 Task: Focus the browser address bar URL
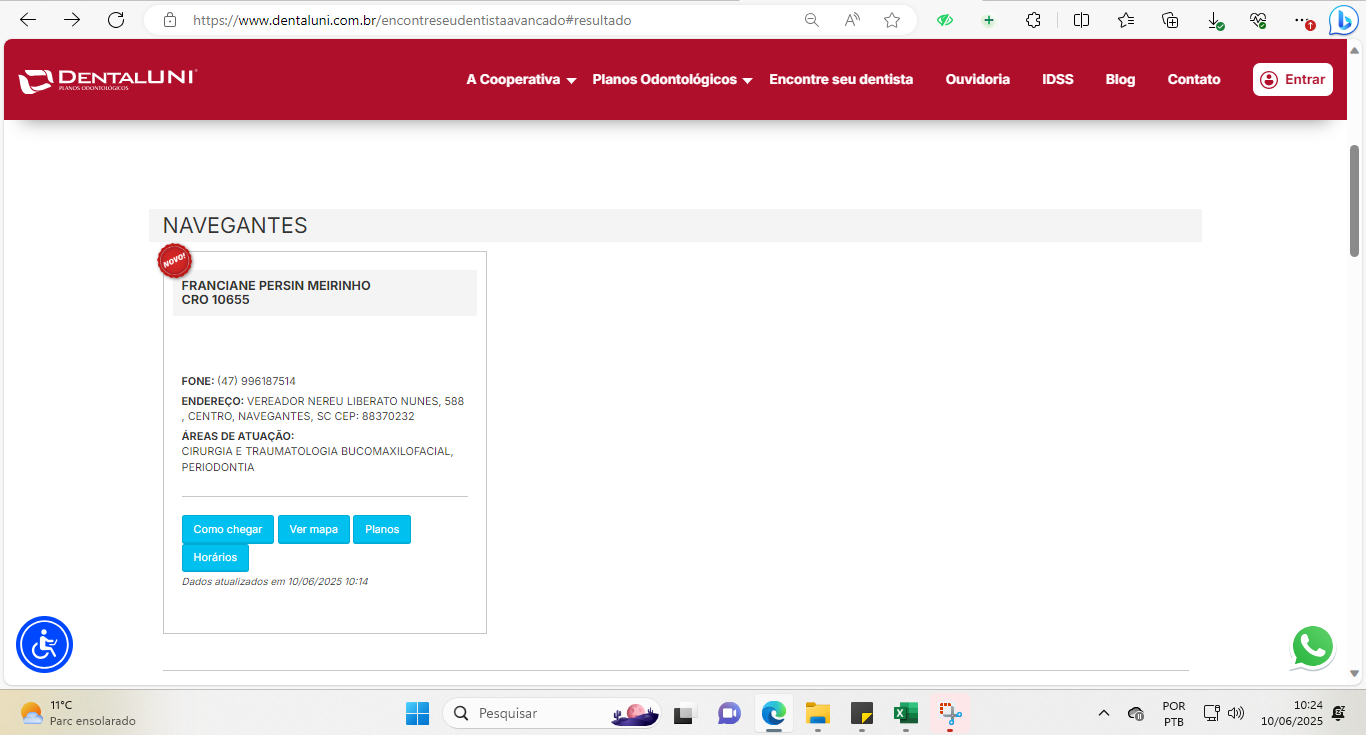coord(412,20)
